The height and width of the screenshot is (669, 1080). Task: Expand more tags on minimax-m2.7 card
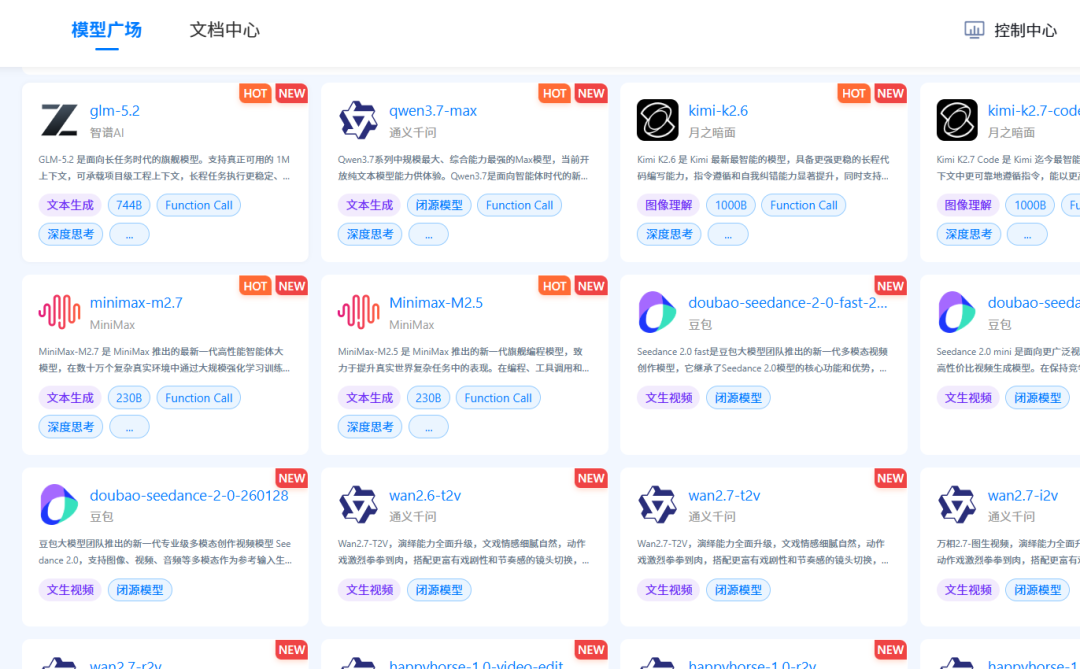pyautogui.click(x=129, y=426)
